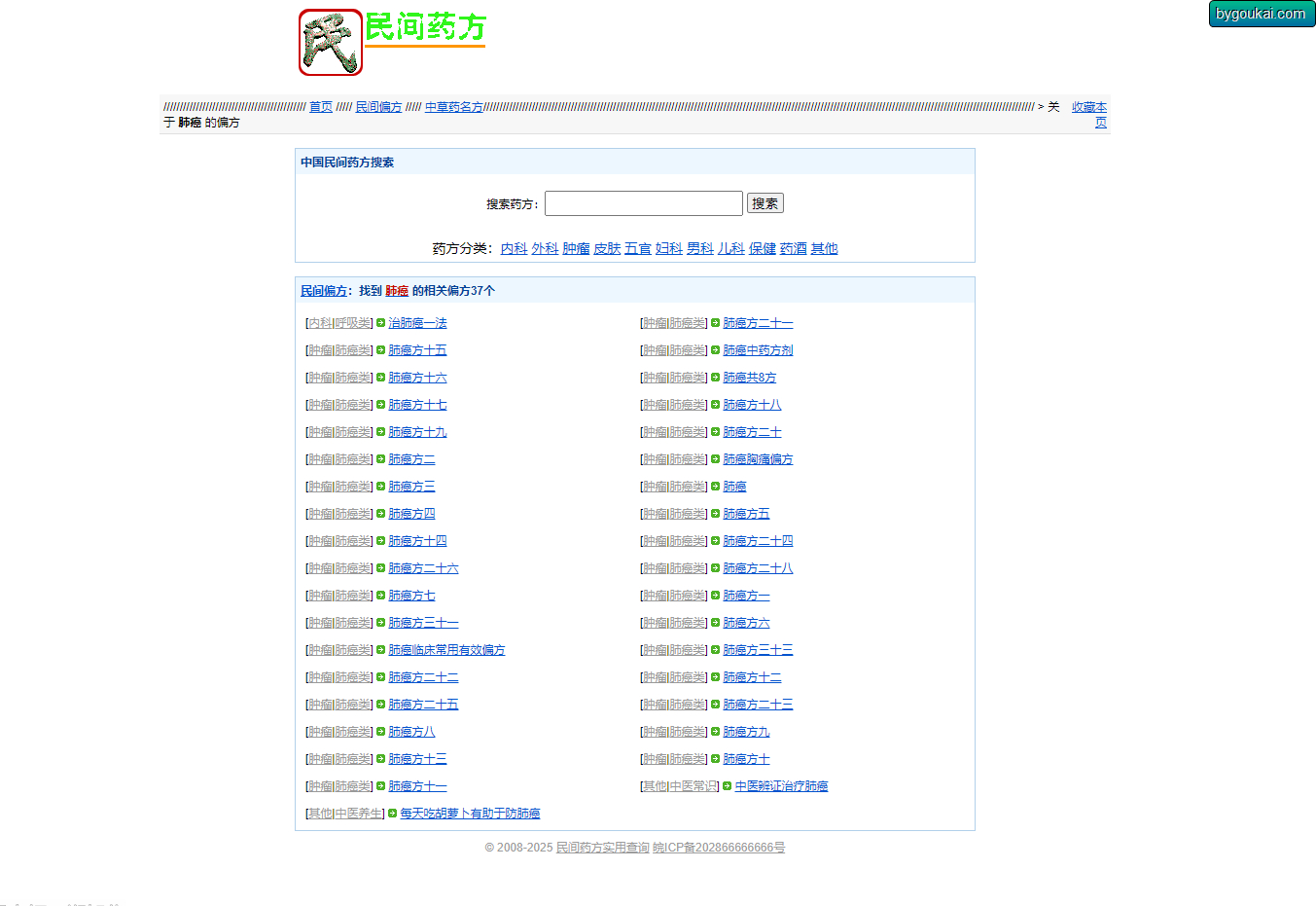Focus the 搜索药方 text input field
Screen dimensions: 1316x906
(643, 203)
